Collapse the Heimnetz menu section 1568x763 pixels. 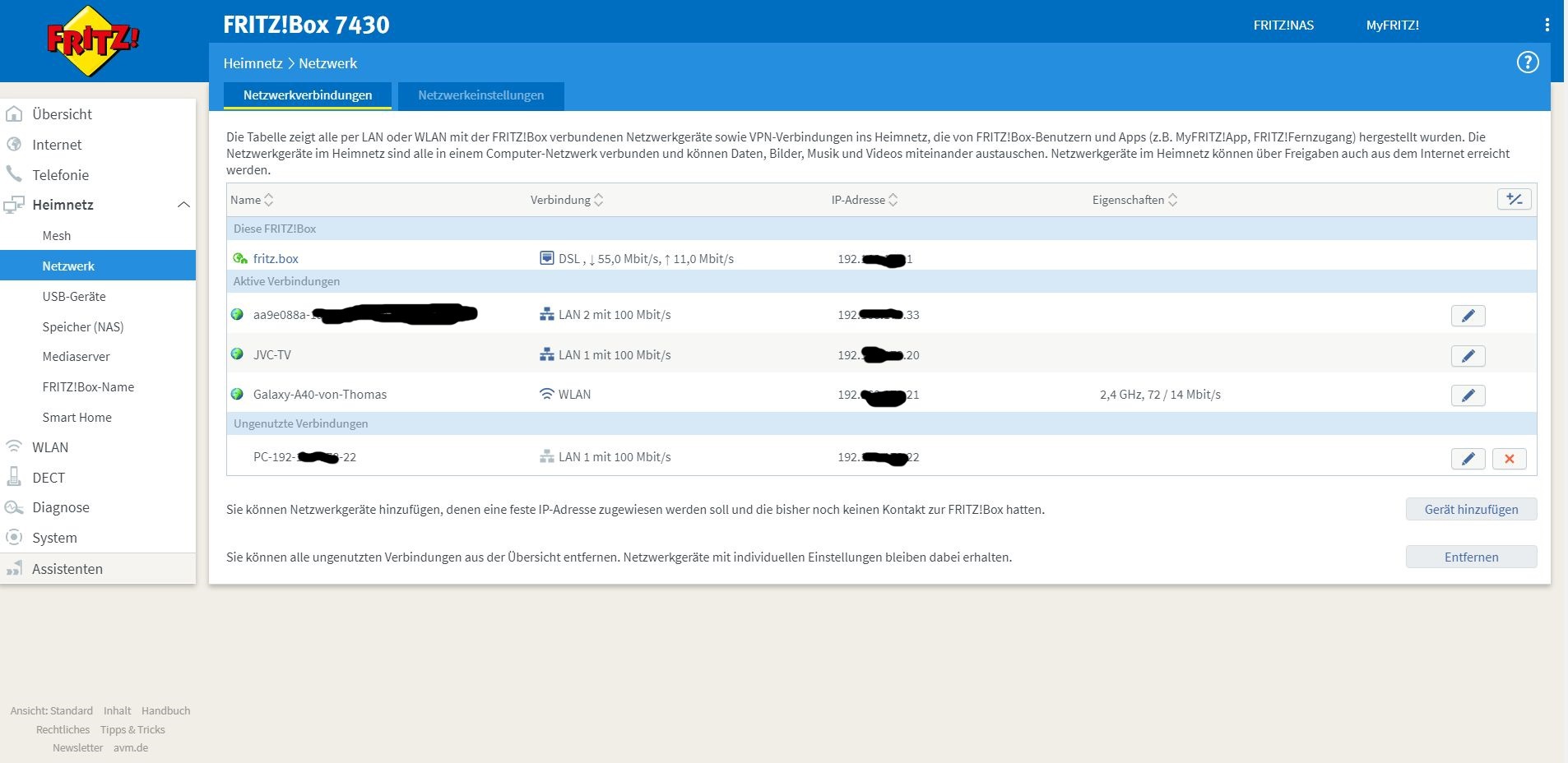click(184, 205)
